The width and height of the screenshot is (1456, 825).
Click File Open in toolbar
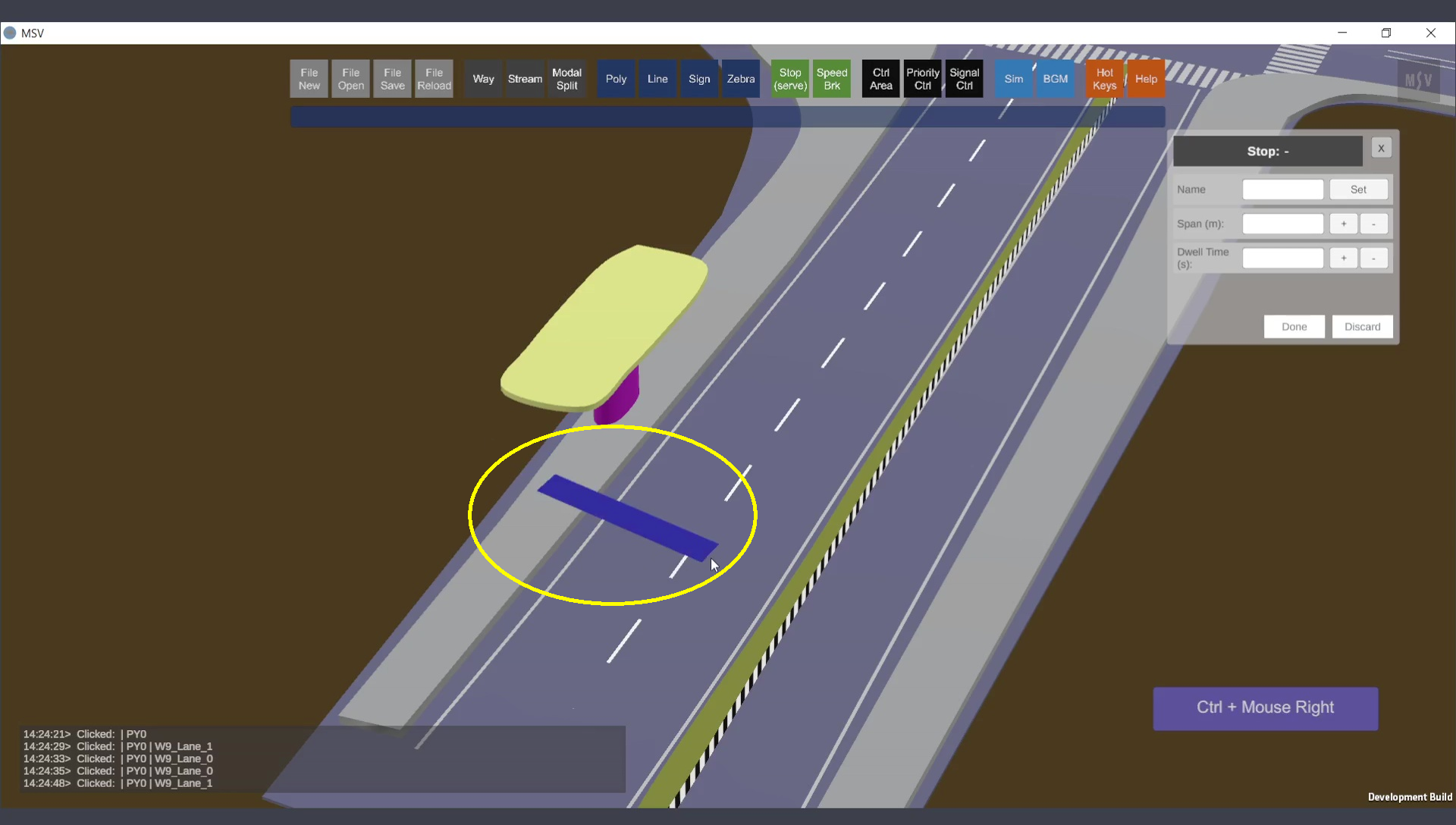pos(350,79)
